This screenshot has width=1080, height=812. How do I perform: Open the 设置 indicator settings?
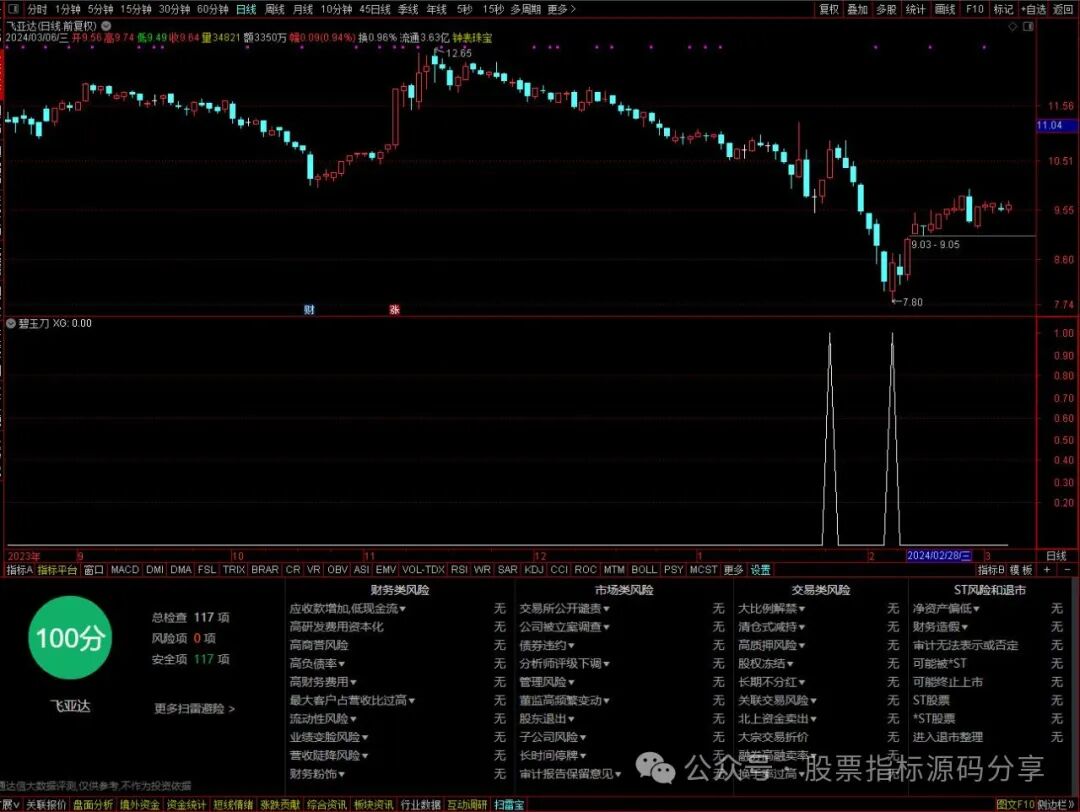click(760, 570)
